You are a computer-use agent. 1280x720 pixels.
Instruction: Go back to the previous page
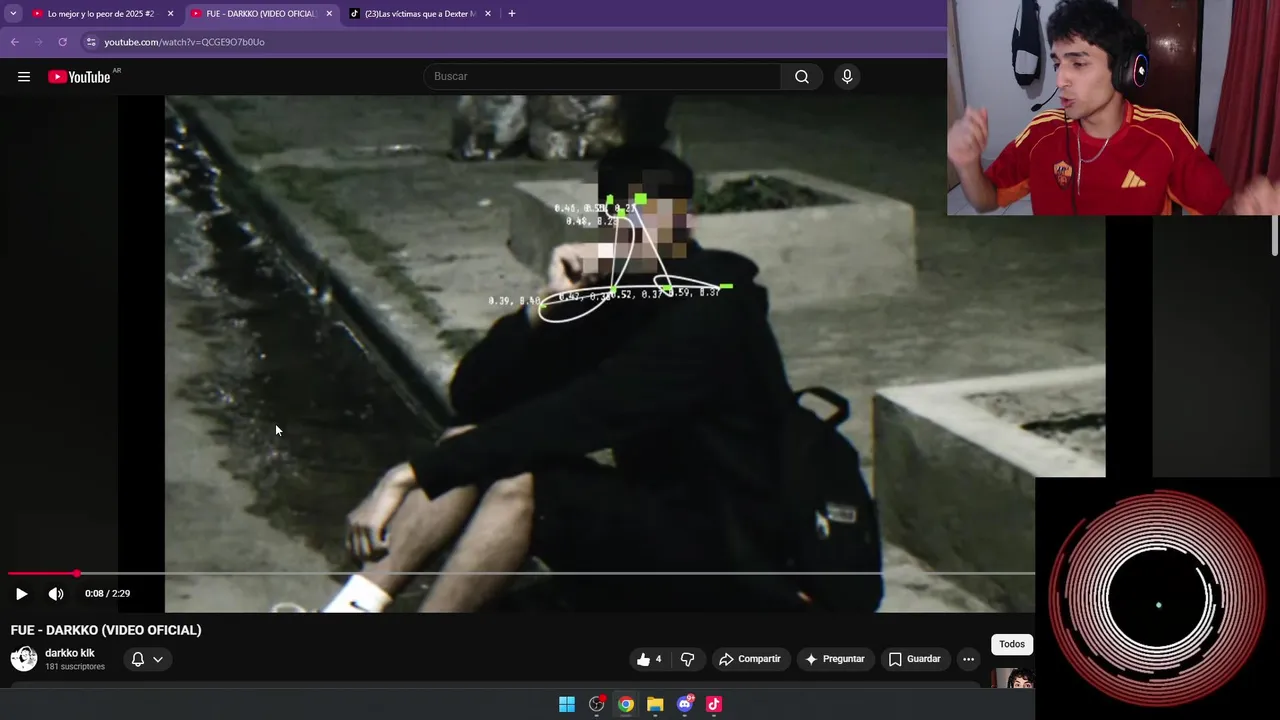(x=15, y=42)
